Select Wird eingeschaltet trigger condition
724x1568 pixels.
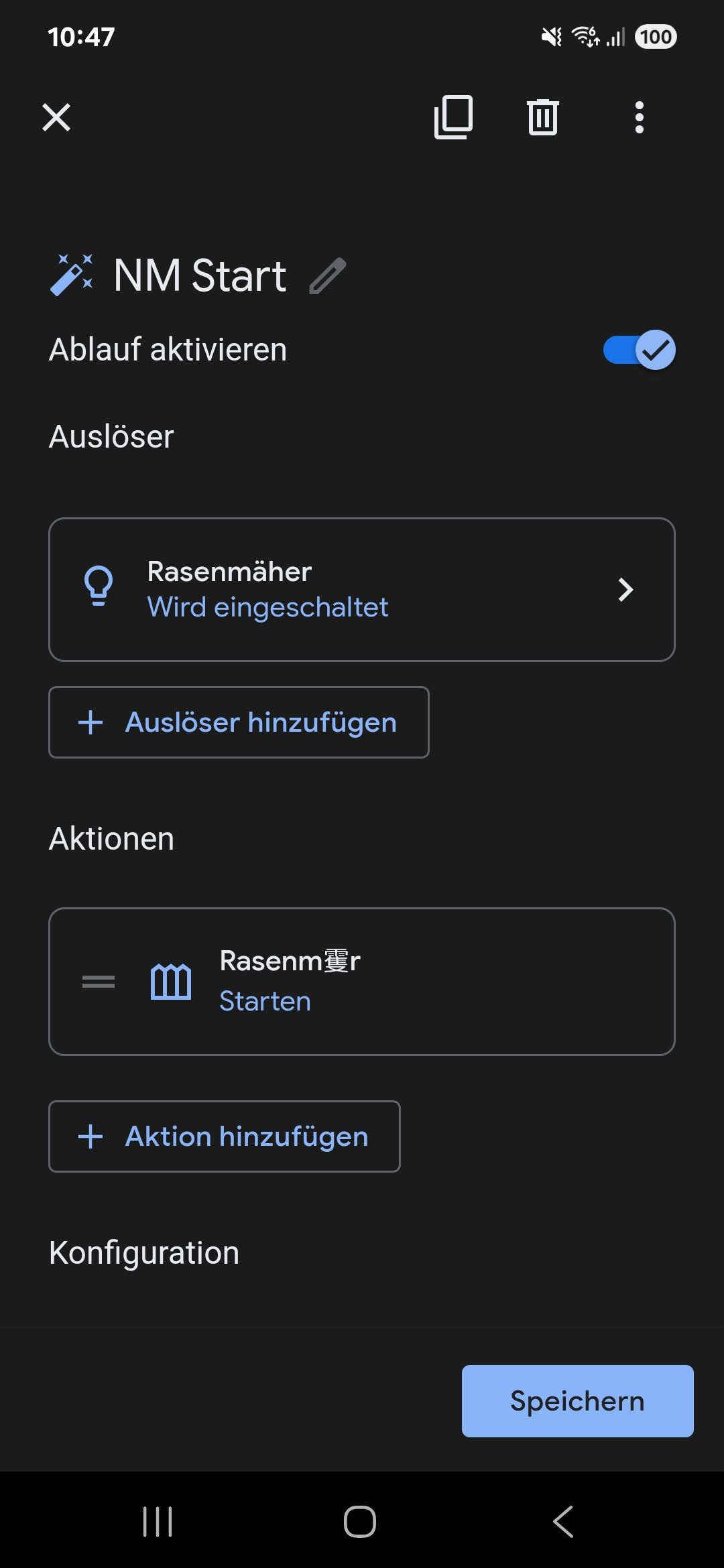(x=267, y=608)
